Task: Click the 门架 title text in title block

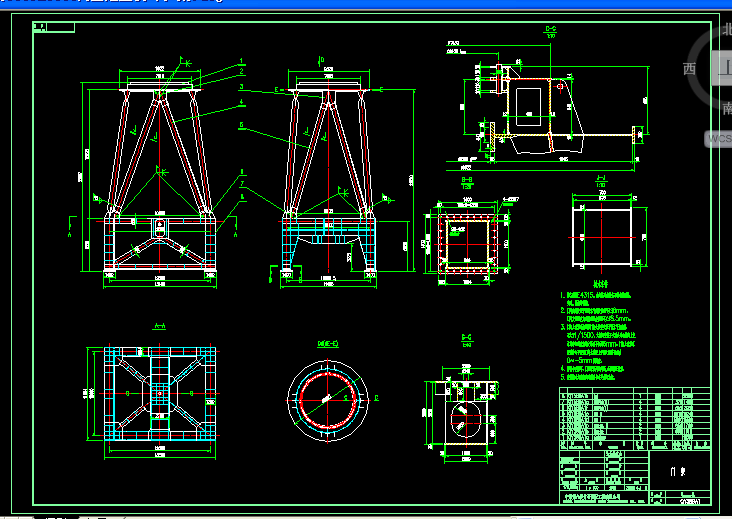Action: click(x=678, y=471)
